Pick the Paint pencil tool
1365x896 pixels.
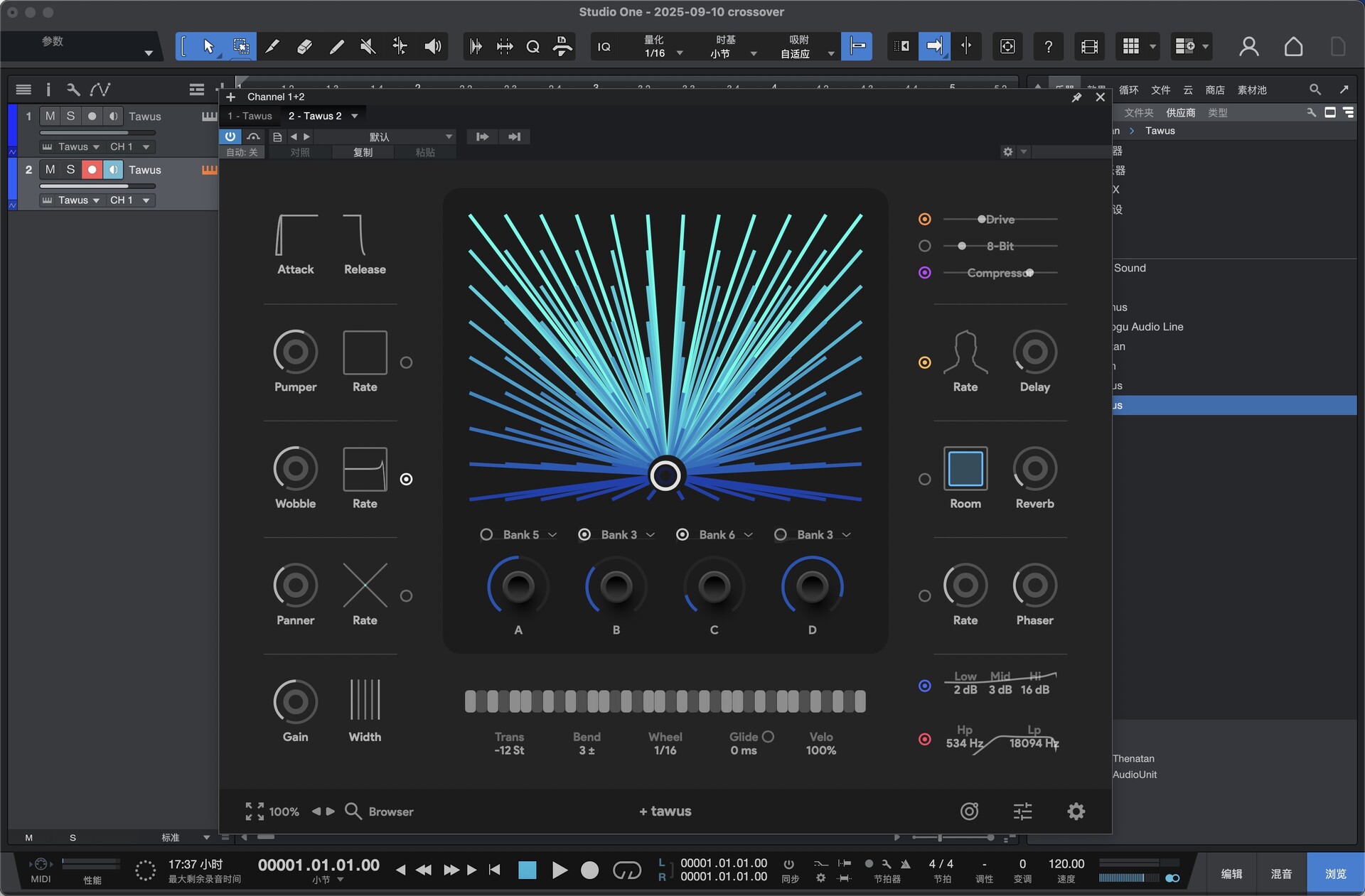(336, 46)
